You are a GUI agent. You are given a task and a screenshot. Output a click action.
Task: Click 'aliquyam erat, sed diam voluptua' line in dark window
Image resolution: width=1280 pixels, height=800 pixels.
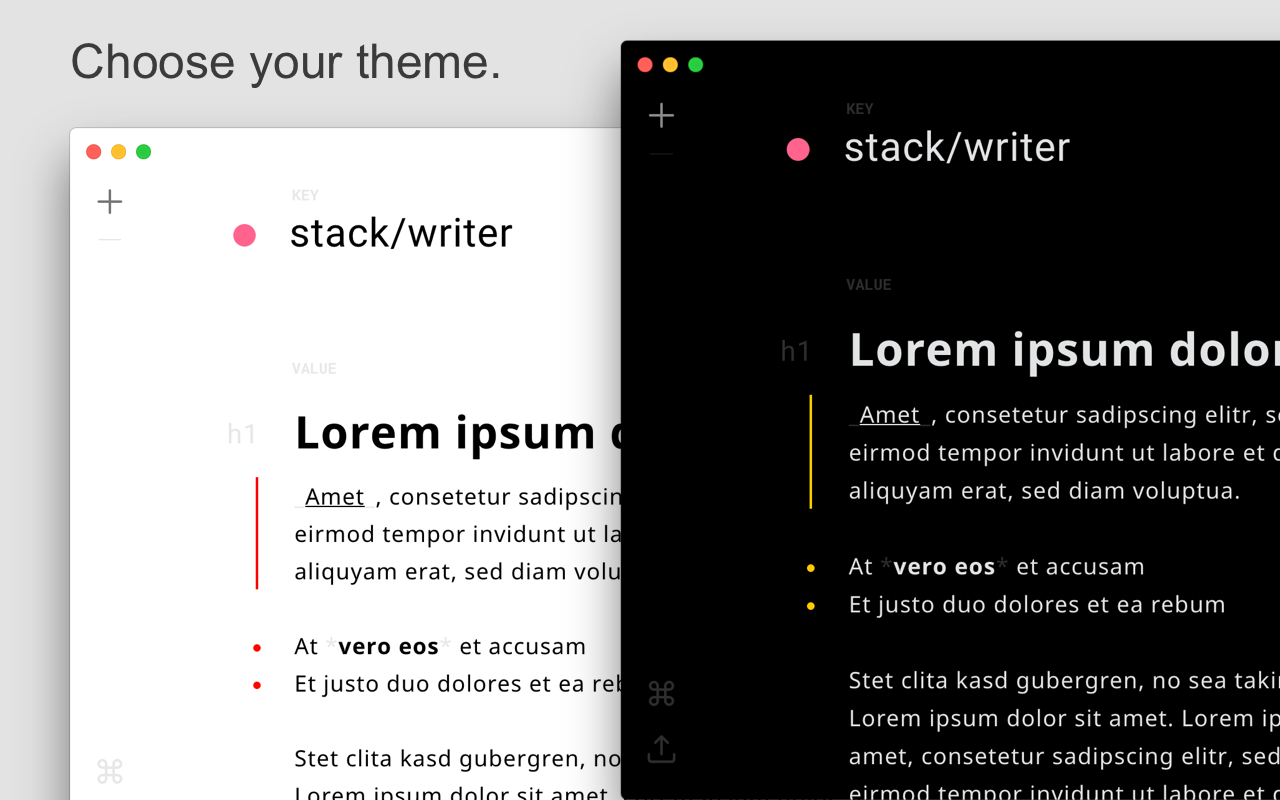(x=1044, y=491)
